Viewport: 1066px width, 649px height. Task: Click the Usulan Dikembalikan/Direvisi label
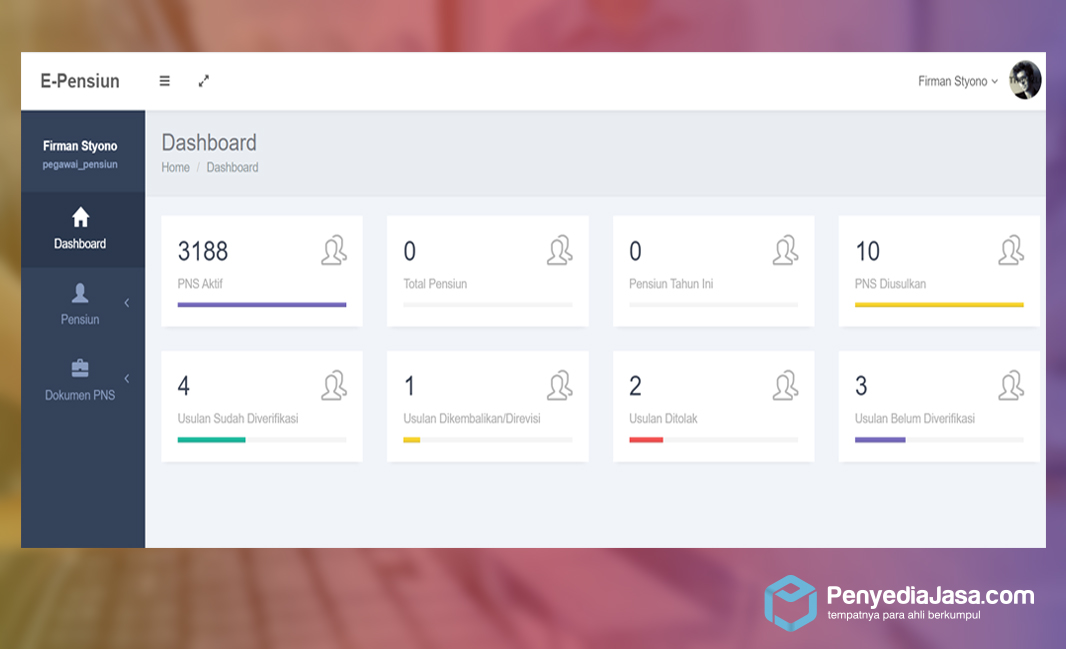(472, 419)
